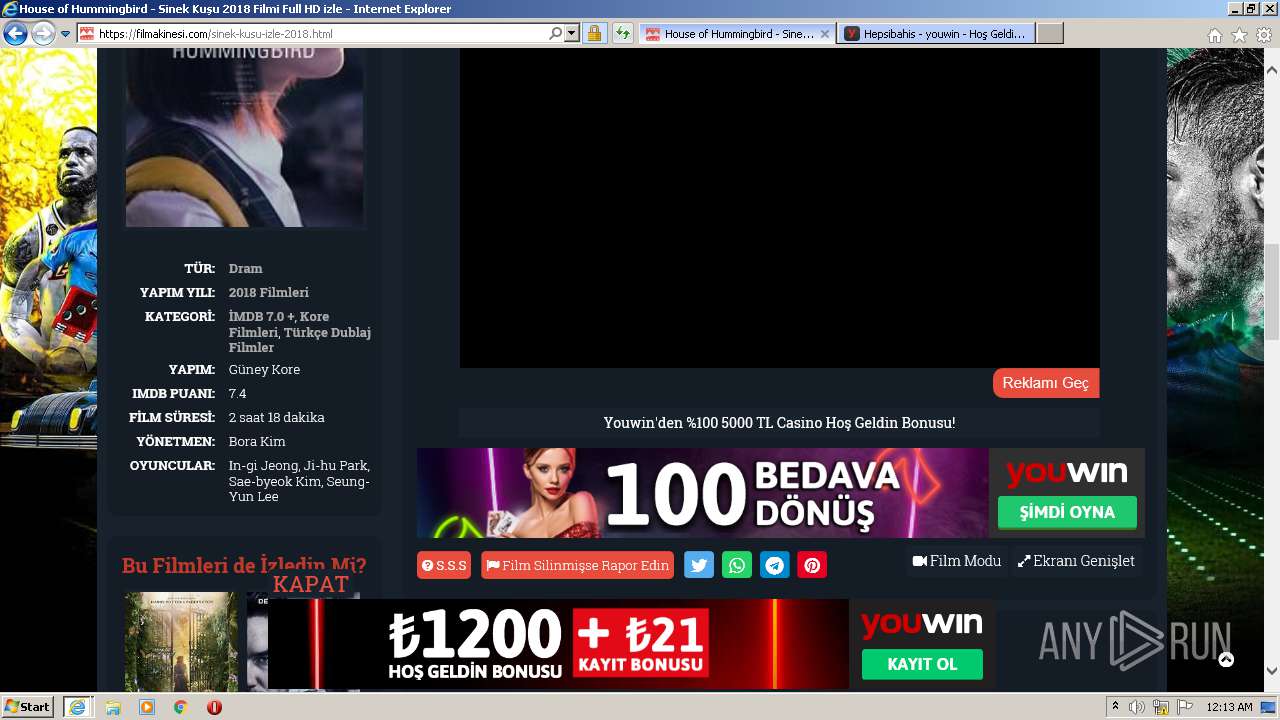Screen dimensions: 1280x720
Task: Open Internet Explorer taskbar icon
Action: (77, 706)
